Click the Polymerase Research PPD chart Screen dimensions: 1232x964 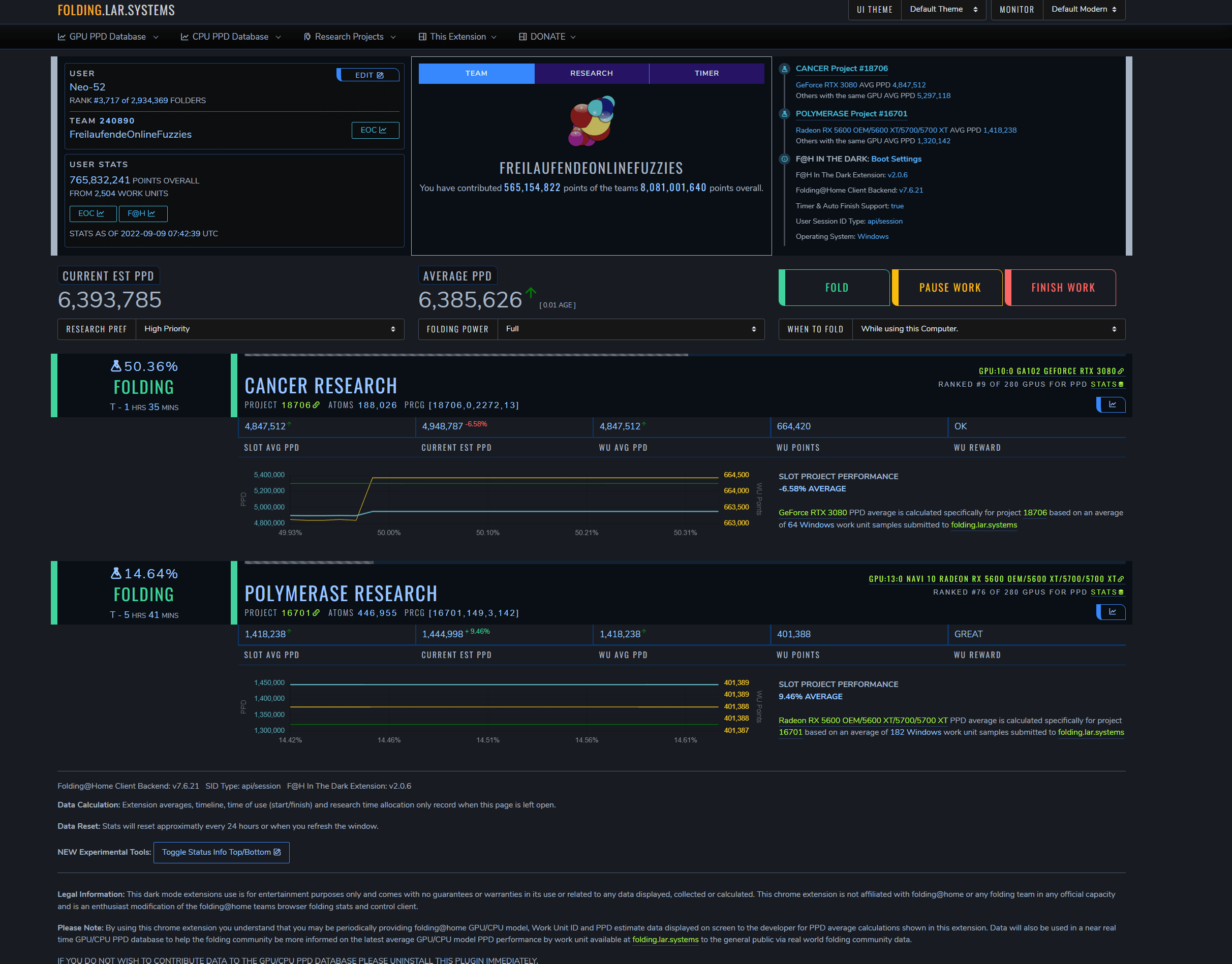point(504,707)
